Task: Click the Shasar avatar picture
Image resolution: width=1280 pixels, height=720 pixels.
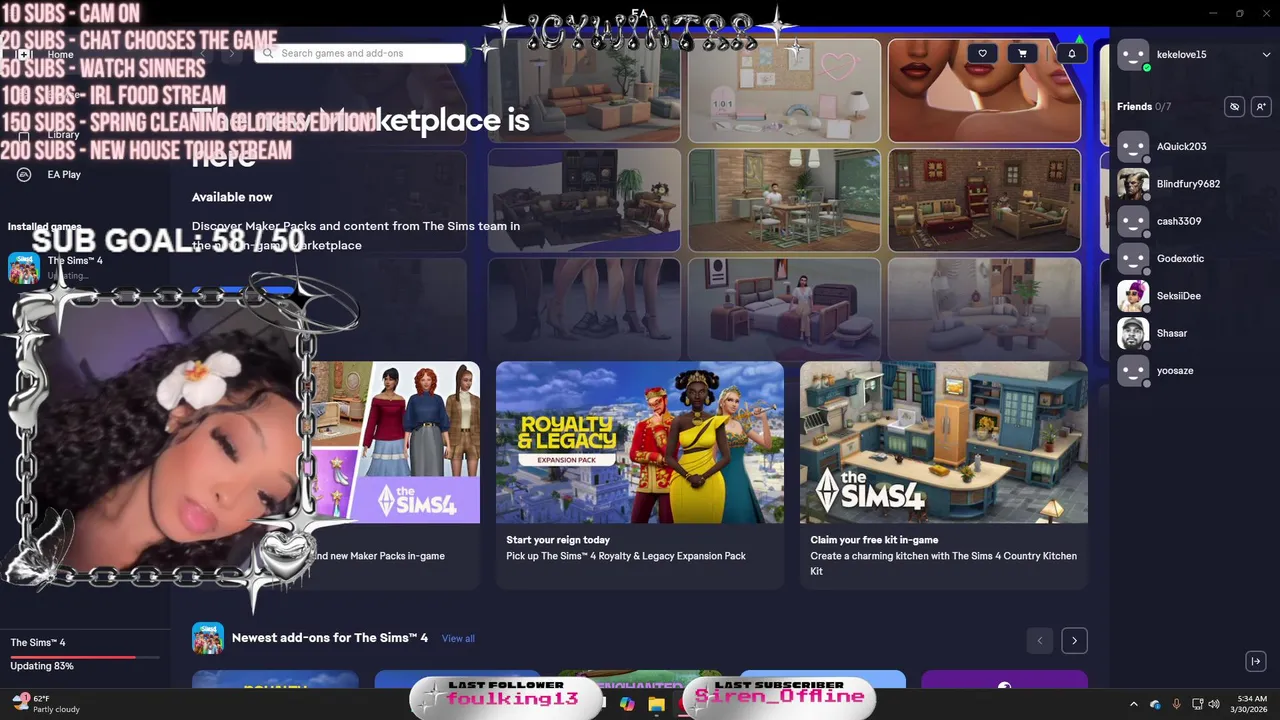Action: pyautogui.click(x=1133, y=333)
